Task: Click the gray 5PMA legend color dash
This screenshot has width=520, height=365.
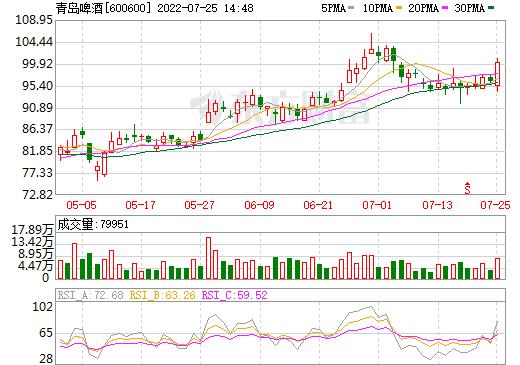Action: [x=351, y=8]
